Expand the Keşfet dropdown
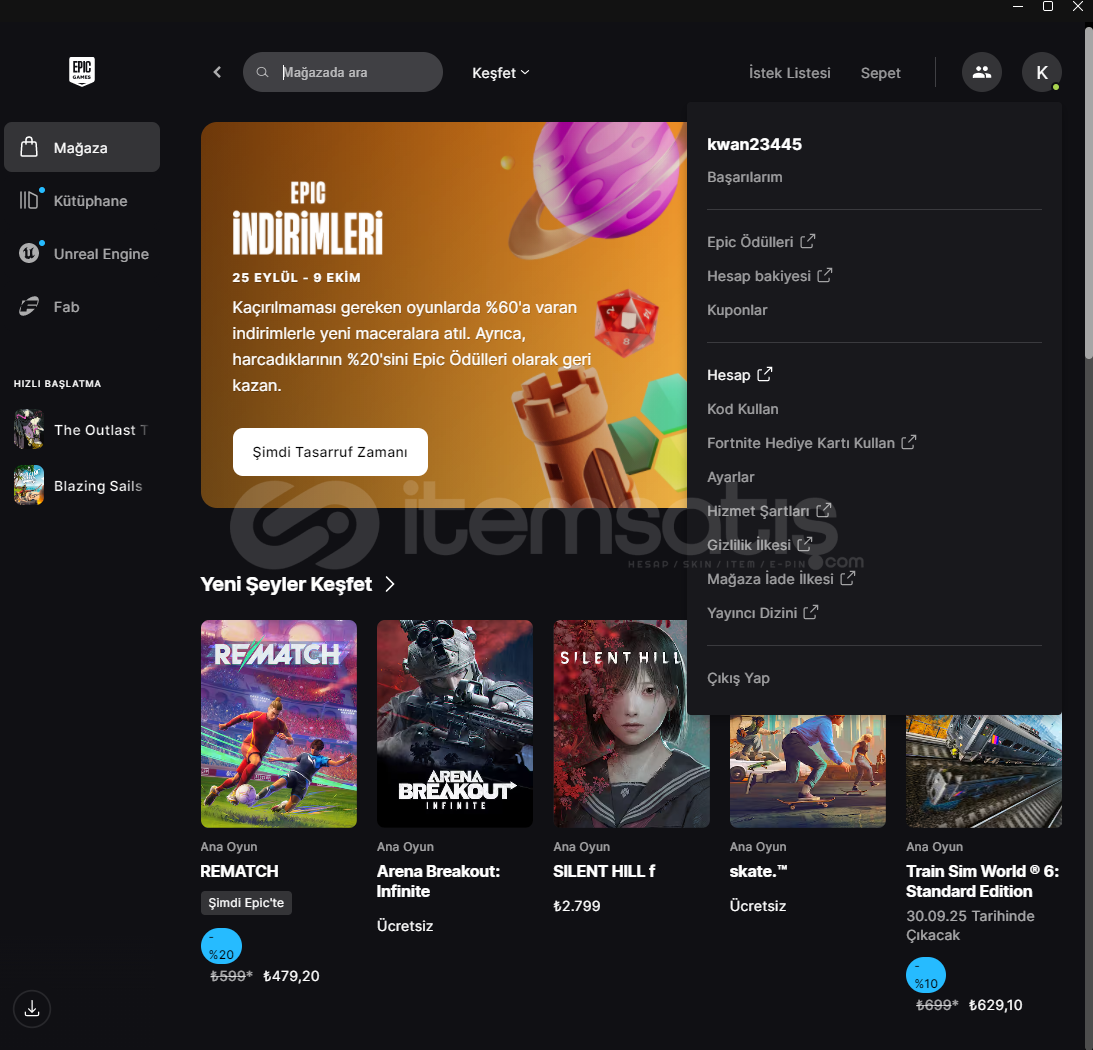The image size is (1093, 1050). 500,73
